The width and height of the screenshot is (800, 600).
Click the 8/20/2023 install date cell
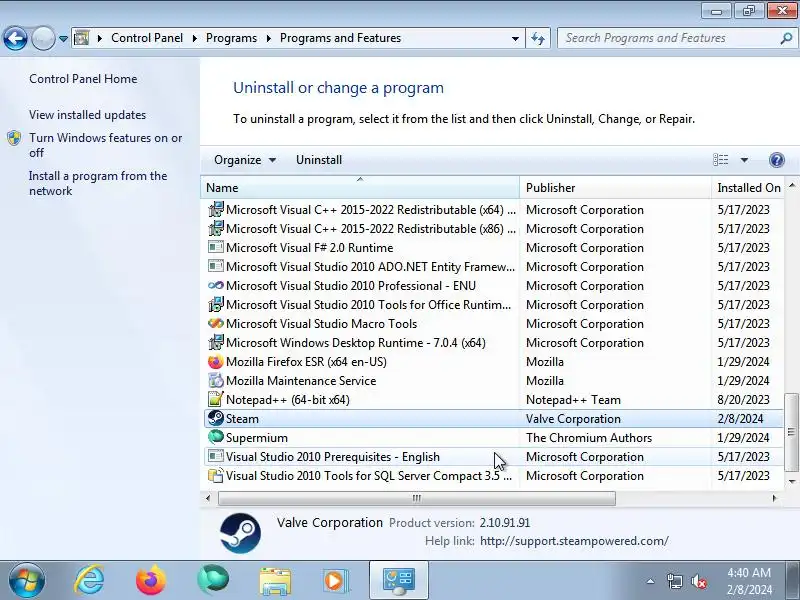click(x=743, y=400)
